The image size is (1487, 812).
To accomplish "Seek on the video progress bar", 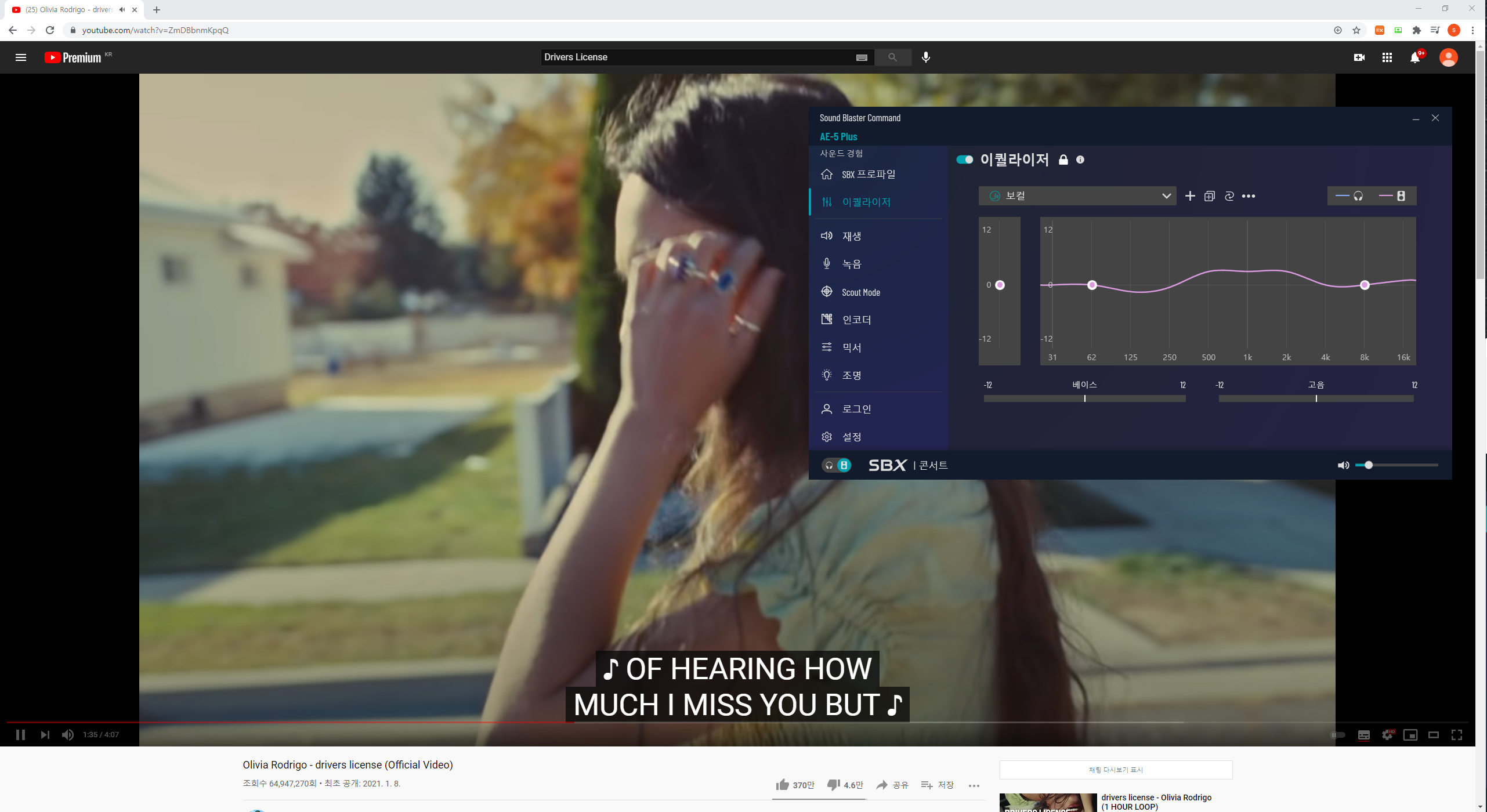I will click(x=737, y=722).
